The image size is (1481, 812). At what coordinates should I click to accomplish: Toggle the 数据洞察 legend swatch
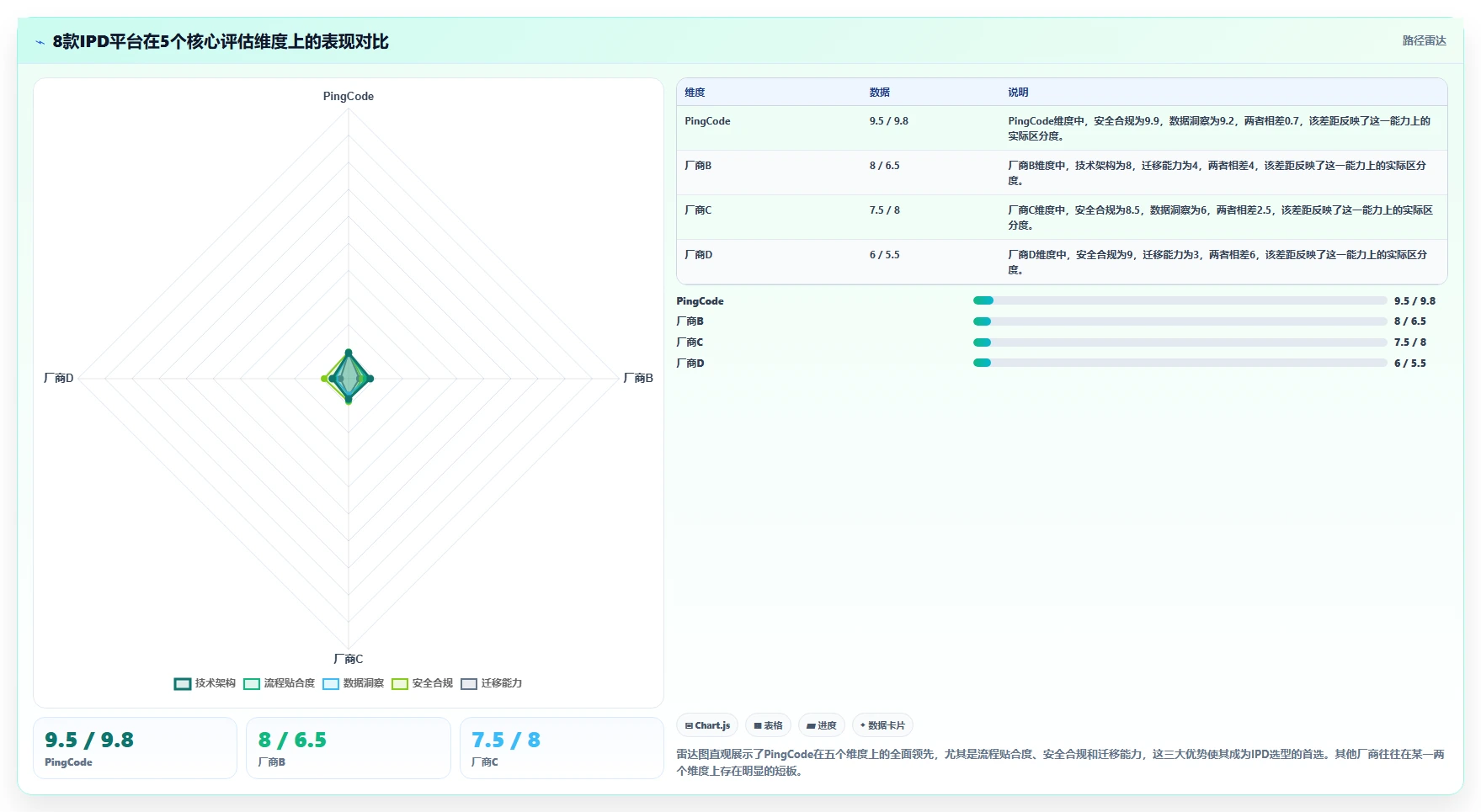pos(331,684)
